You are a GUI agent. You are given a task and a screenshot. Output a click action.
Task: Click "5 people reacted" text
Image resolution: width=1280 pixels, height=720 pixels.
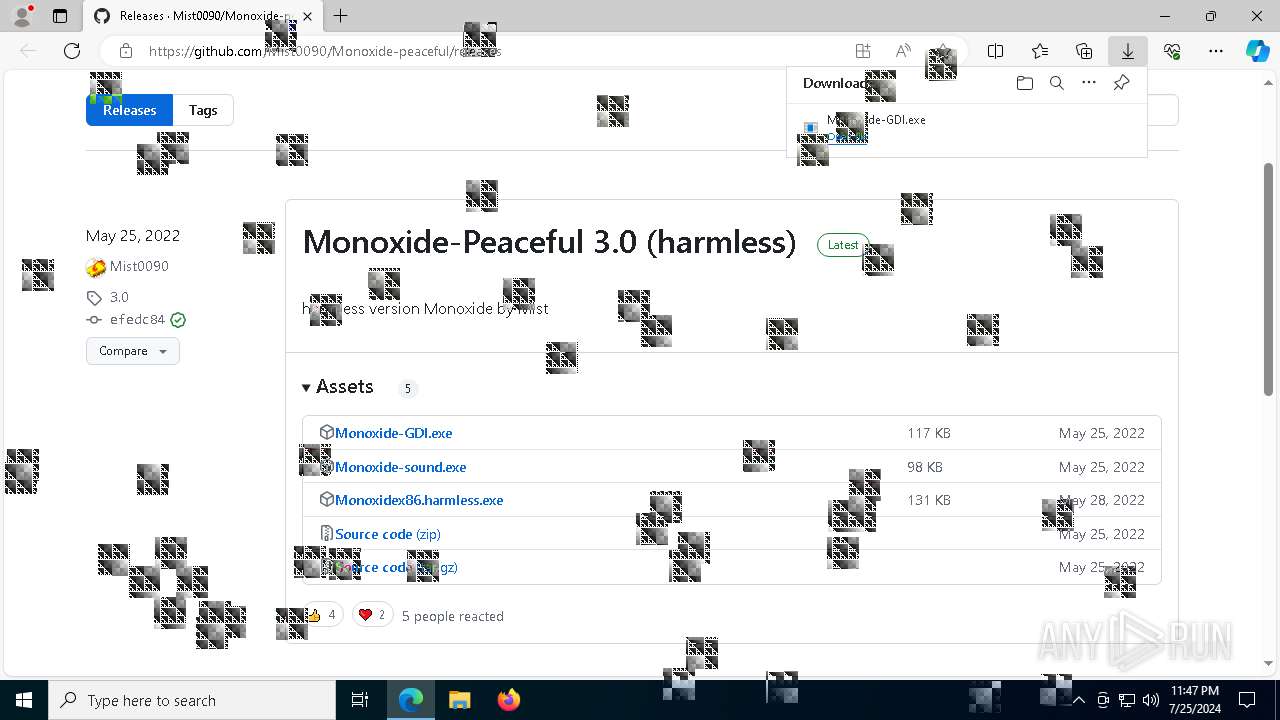[452, 616]
